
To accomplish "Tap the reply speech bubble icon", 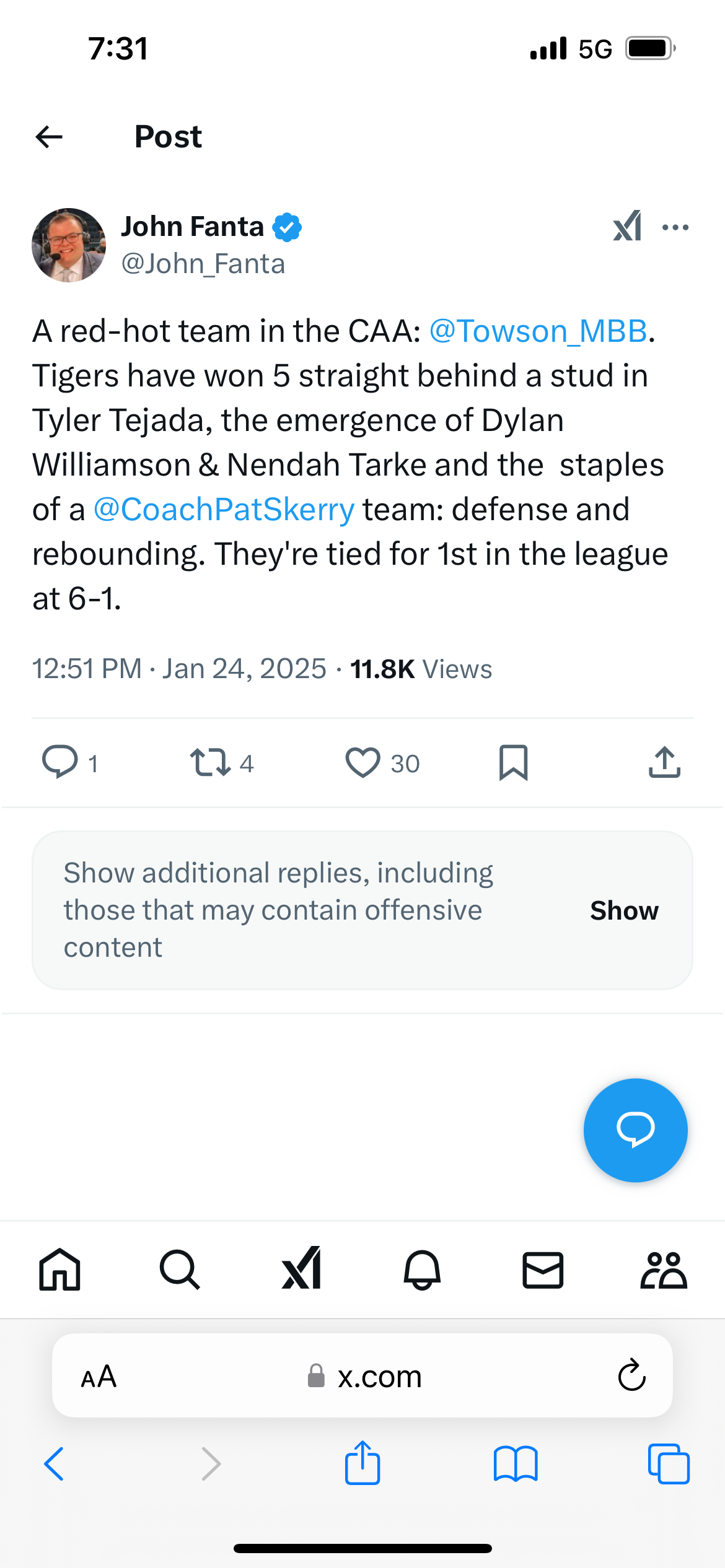I will (x=59, y=762).
